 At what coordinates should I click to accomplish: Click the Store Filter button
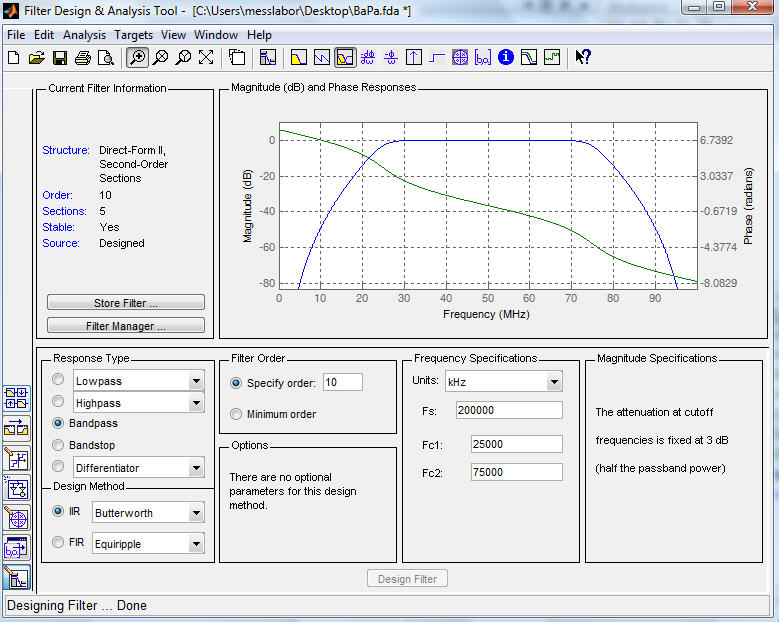point(126,303)
